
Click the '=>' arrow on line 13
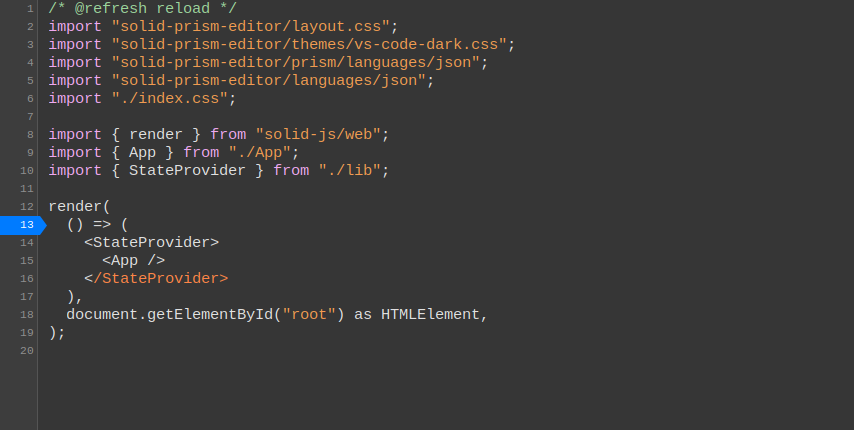click(102, 224)
